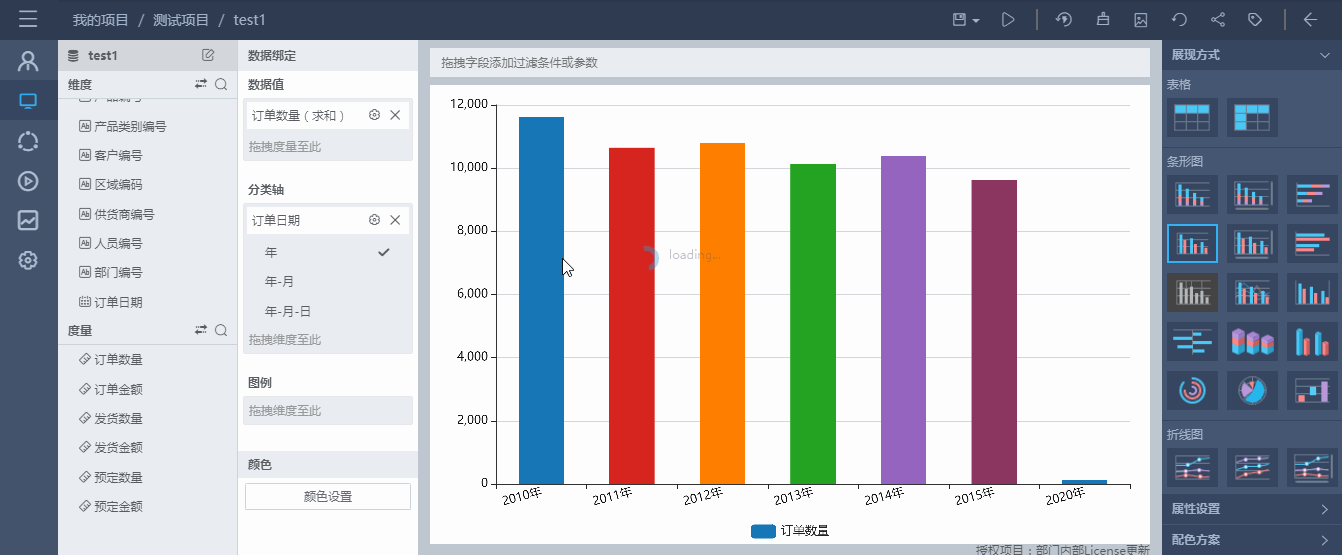
Task: Click the undo arrow icon
Action: click(x=1180, y=19)
